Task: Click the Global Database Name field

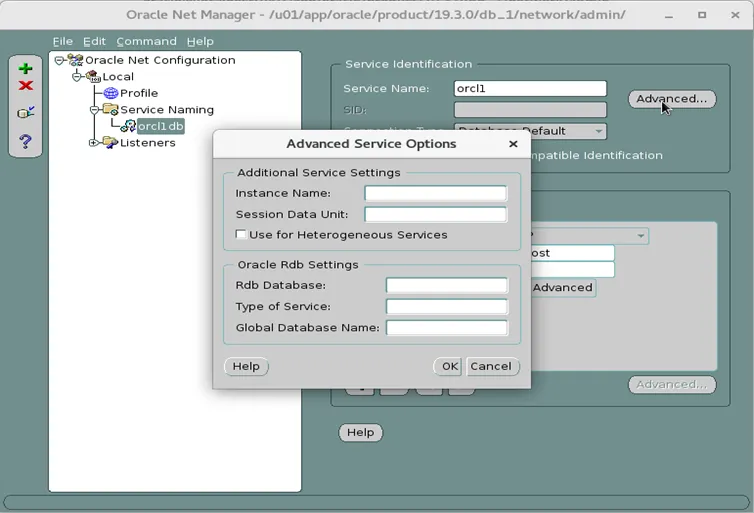Action: click(x=446, y=327)
